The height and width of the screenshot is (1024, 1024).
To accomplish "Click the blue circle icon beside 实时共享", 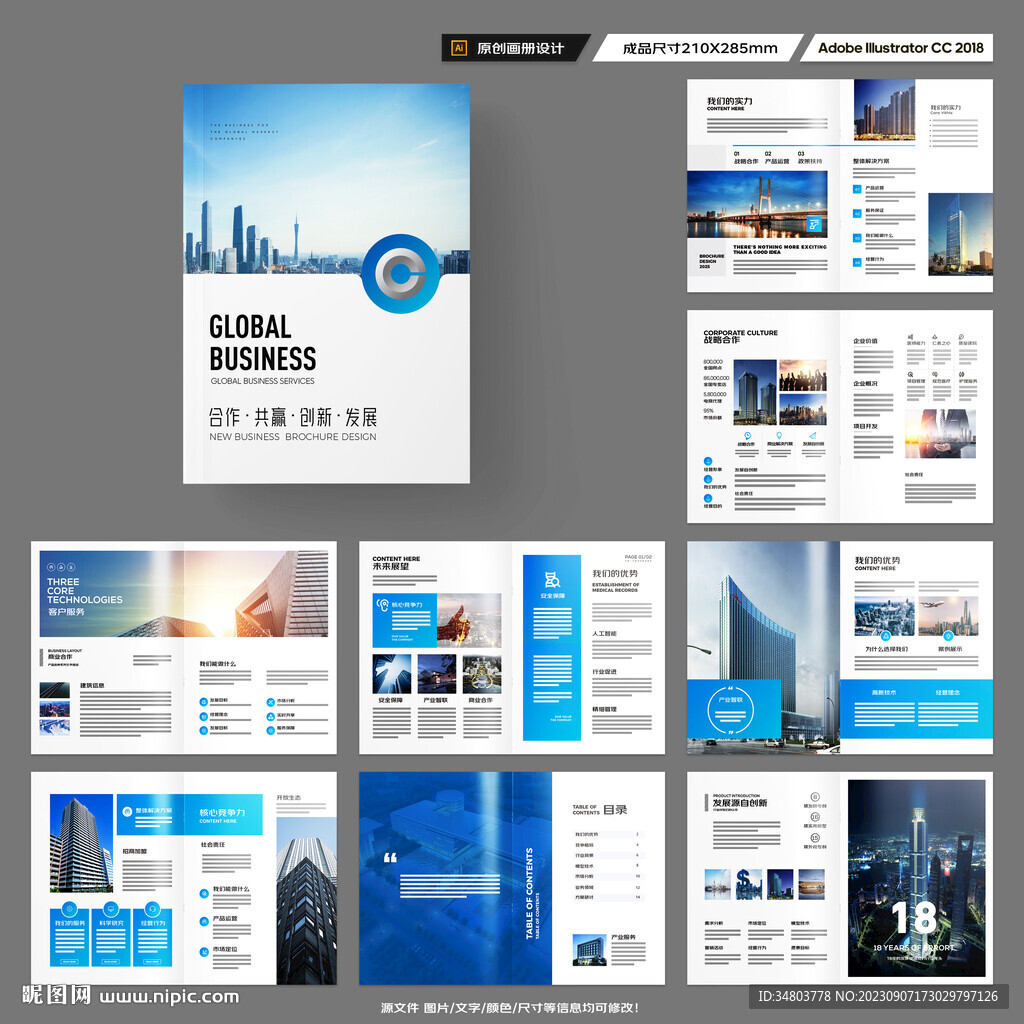I will 270,716.
